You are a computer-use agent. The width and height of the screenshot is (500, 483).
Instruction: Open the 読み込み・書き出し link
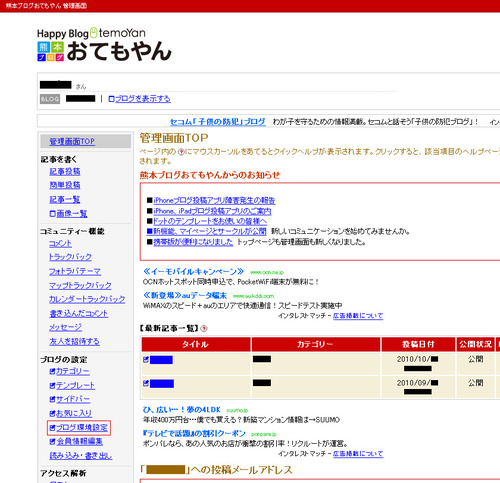[x=81, y=456]
